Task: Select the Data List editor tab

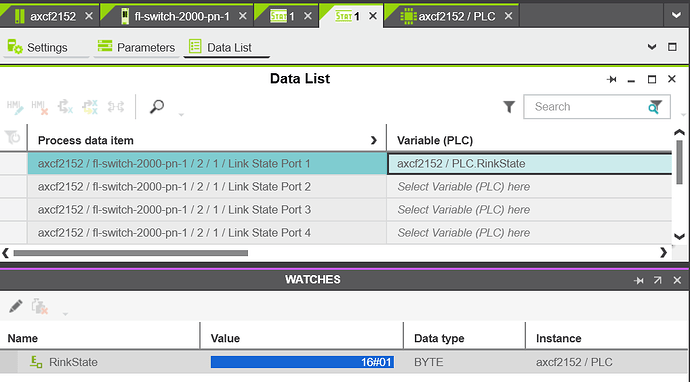Action: (226, 47)
